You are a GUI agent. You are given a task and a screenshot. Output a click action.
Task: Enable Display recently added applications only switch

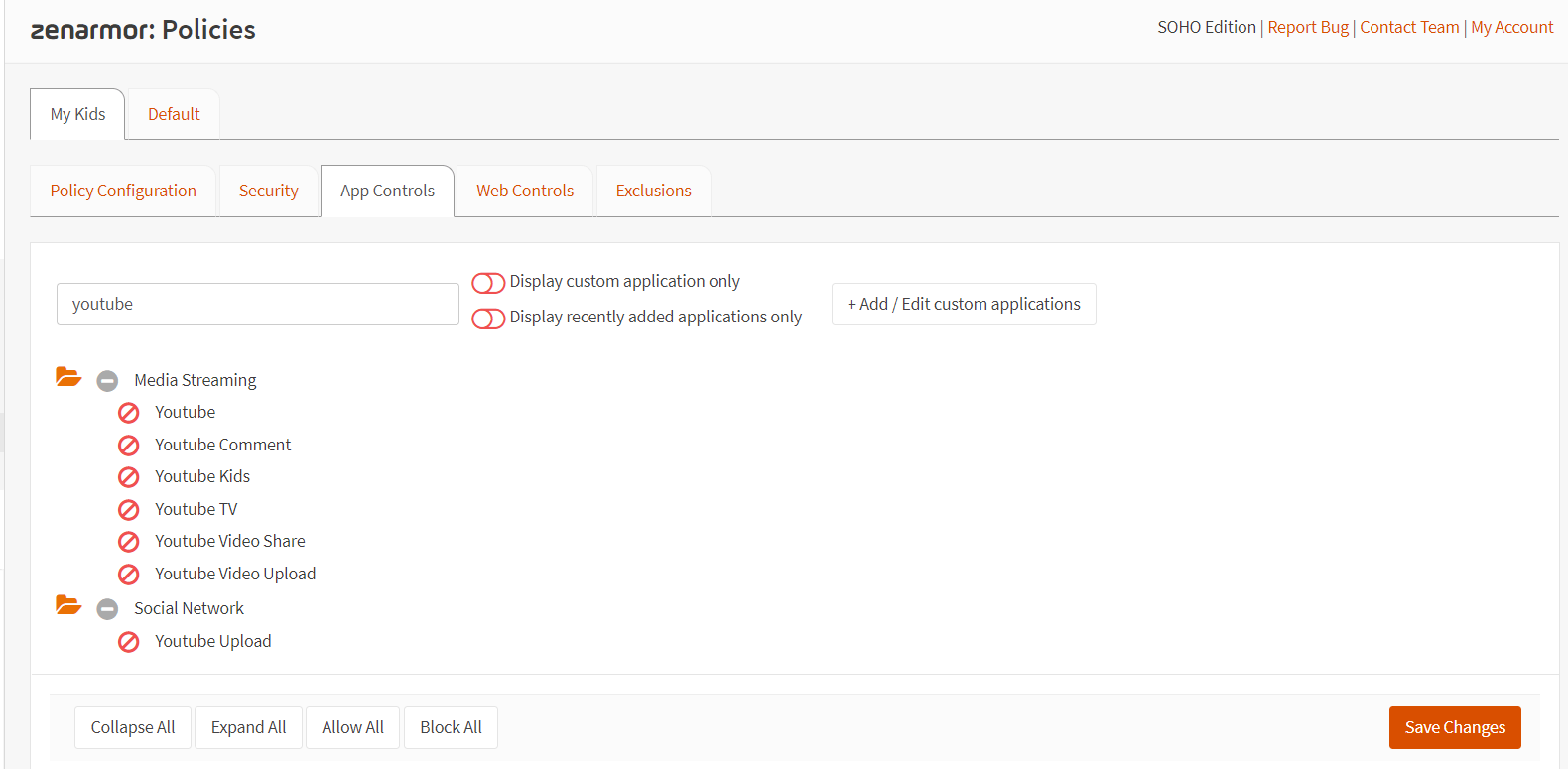click(x=488, y=319)
